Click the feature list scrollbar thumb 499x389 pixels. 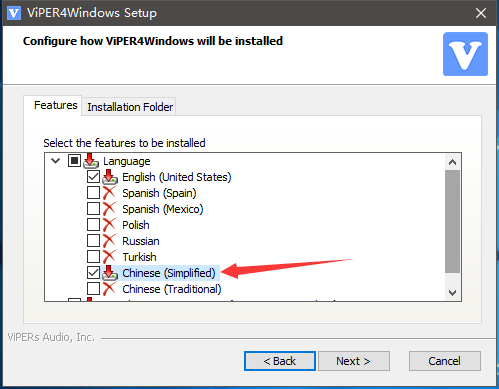[x=452, y=221]
